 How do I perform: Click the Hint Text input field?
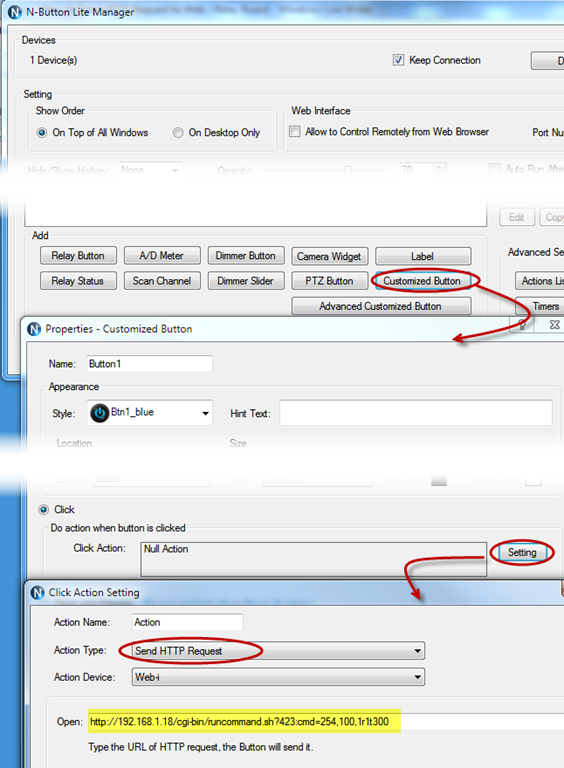(416, 413)
